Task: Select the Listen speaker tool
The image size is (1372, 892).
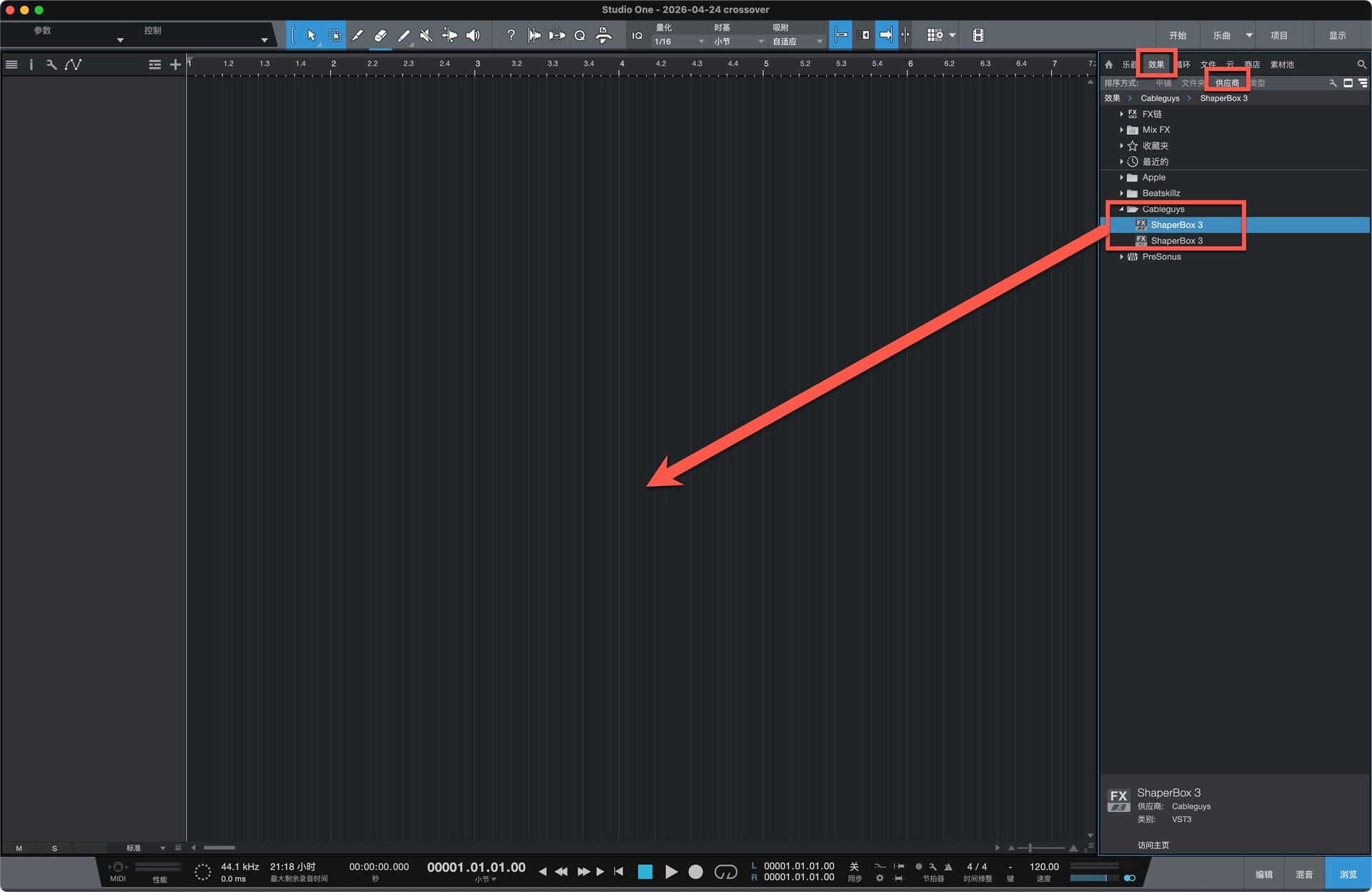Action: point(473,35)
